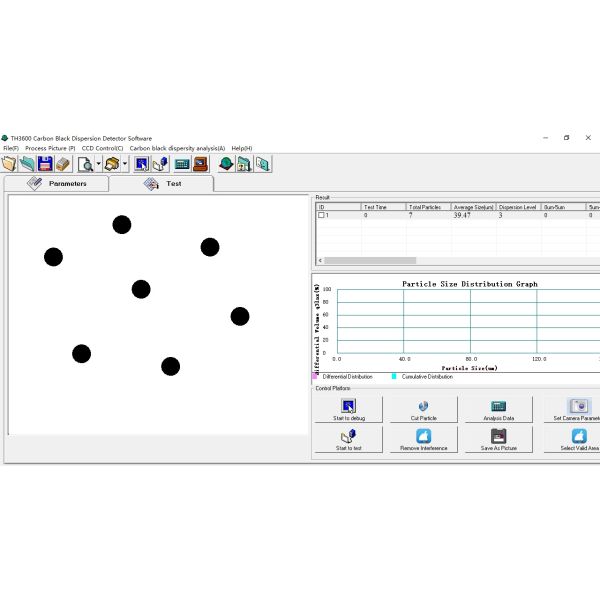Open the Process Picture menu
The image size is (600, 600).
click(x=50, y=148)
